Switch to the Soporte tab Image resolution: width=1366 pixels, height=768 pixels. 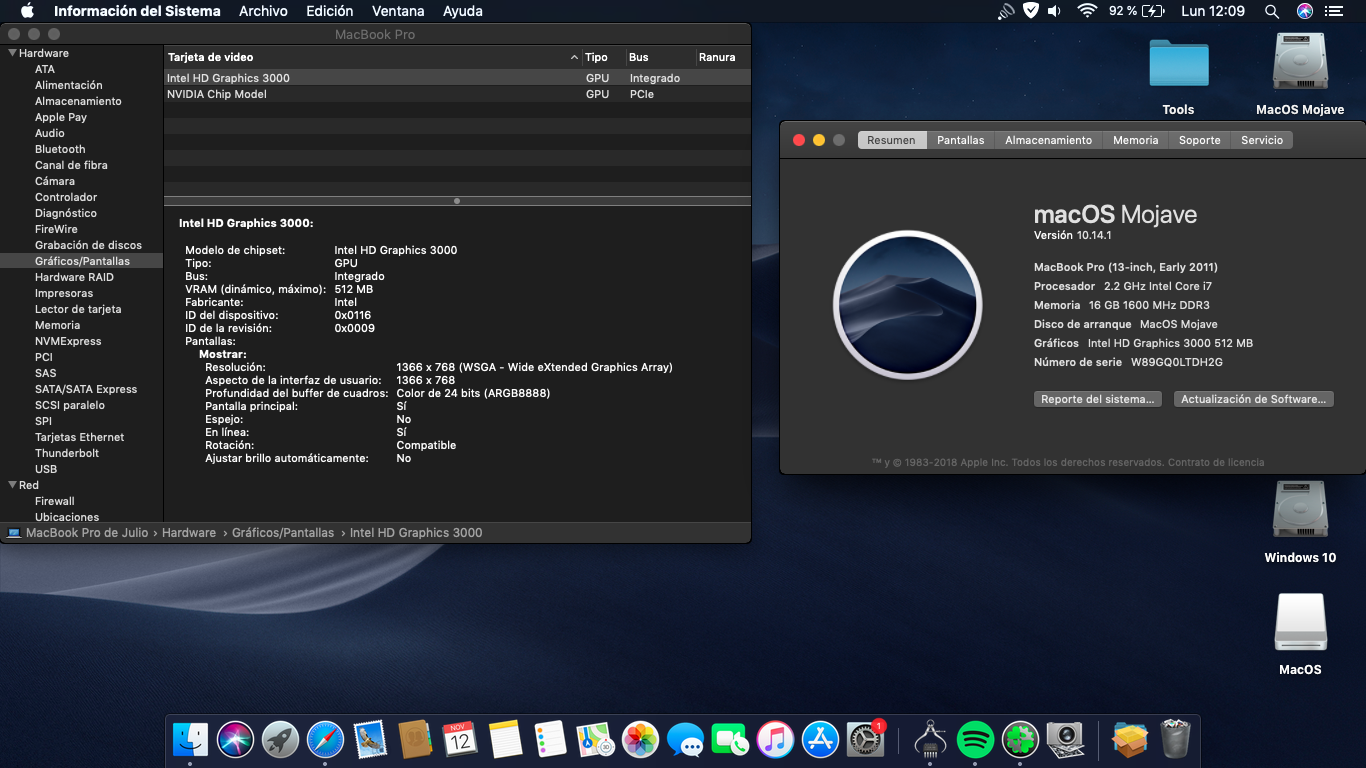[x=1199, y=140]
